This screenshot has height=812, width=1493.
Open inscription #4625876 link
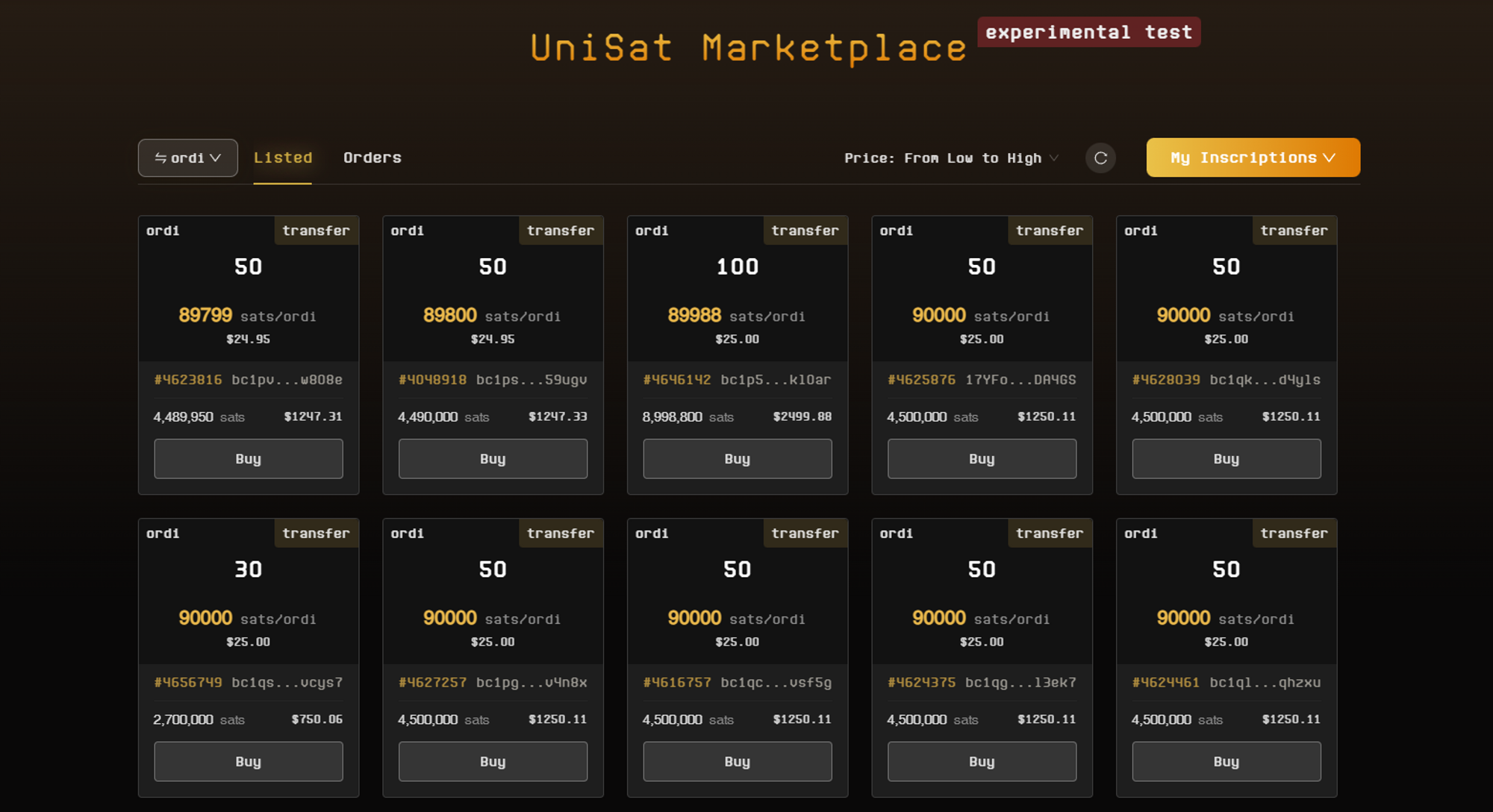point(921,380)
